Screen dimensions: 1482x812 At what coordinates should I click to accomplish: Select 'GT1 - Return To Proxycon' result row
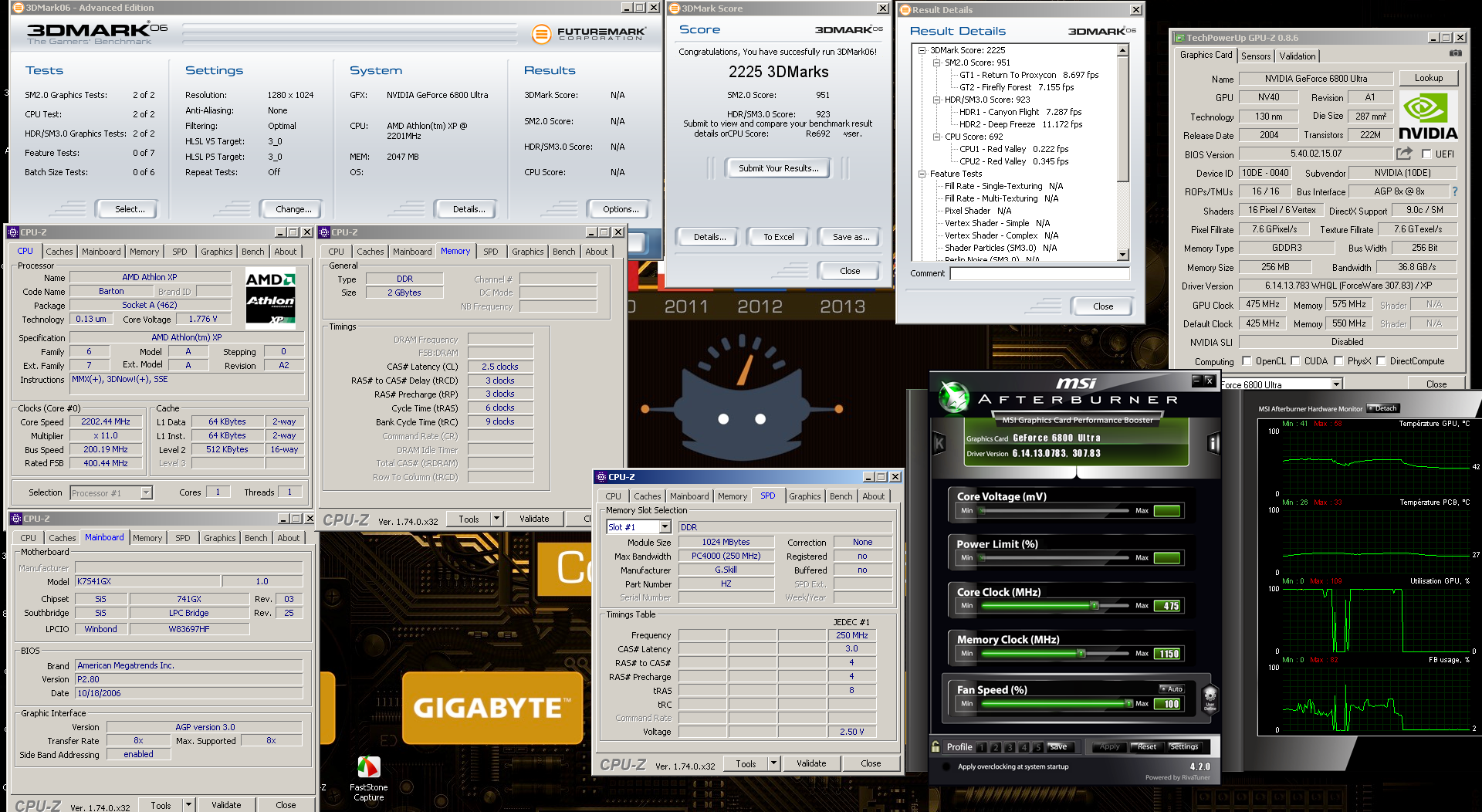click(1028, 75)
